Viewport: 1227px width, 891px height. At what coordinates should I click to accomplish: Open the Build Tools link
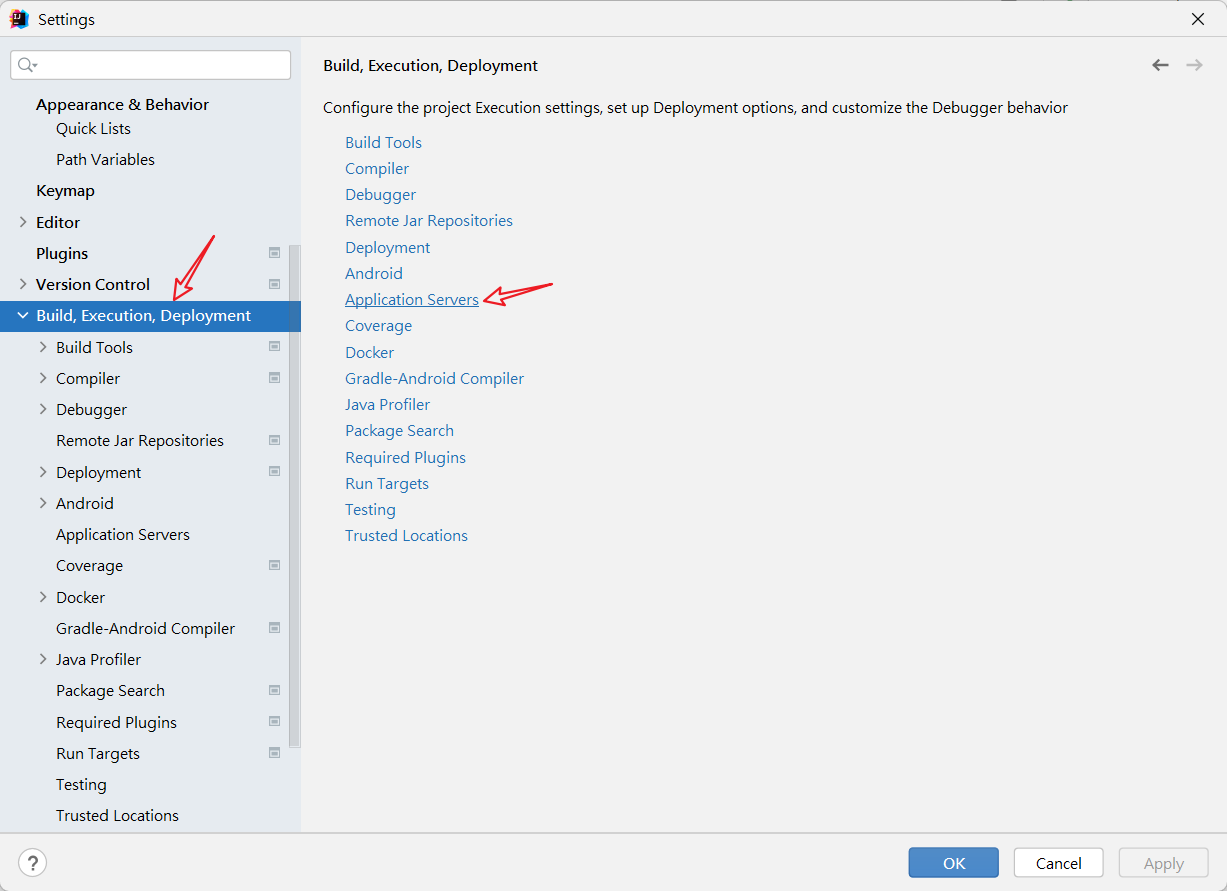pyautogui.click(x=383, y=142)
